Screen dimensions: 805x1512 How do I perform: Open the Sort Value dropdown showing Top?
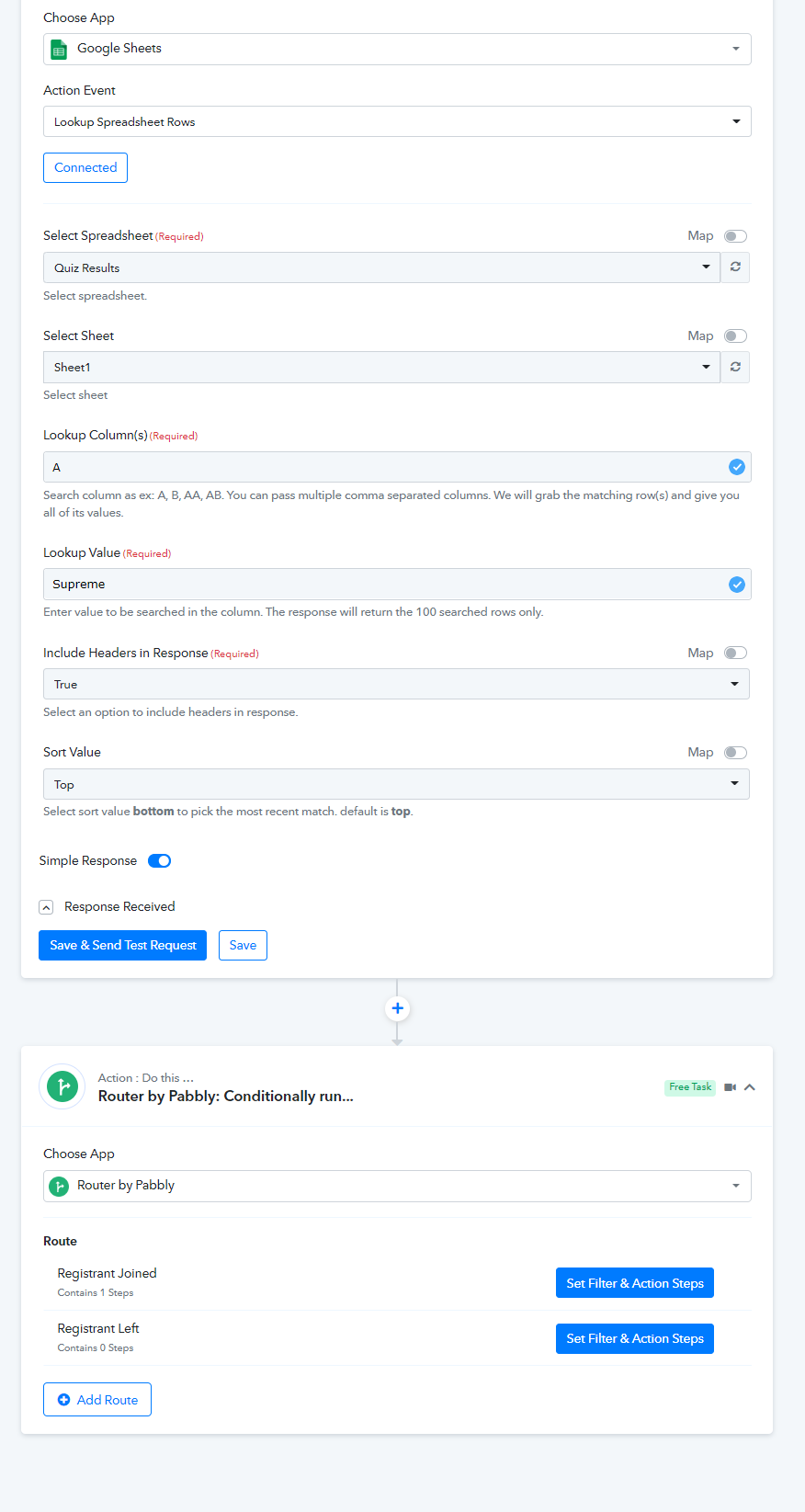(x=396, y=784)
